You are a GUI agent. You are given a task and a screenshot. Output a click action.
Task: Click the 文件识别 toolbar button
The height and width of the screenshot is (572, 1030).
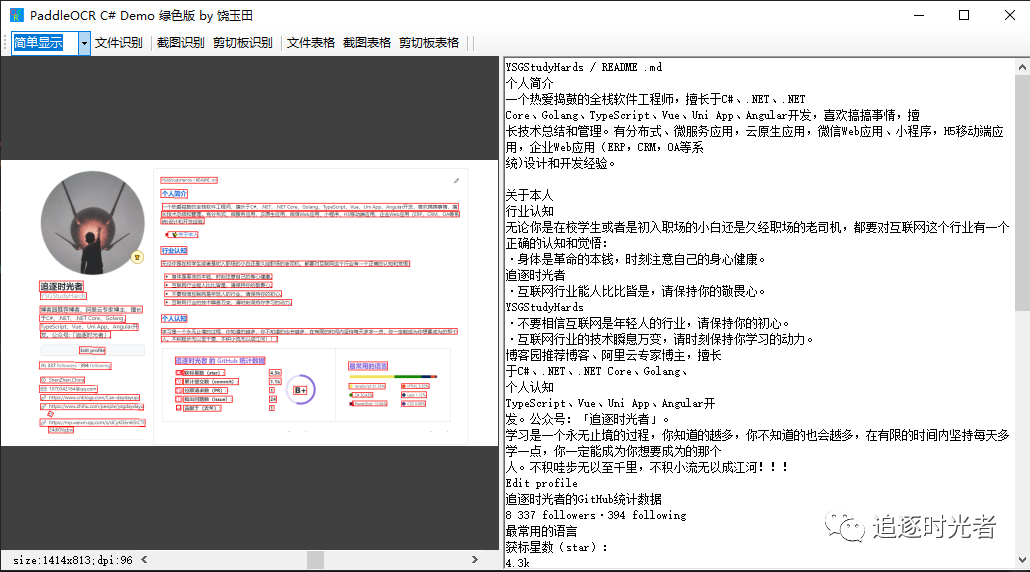coord(119,43)
